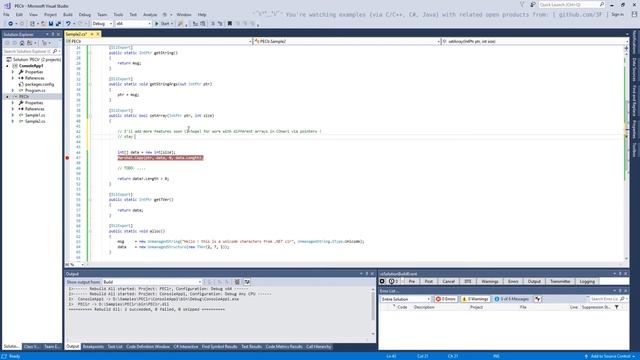Click the bookmark icon in toolbar
The image size is (640, 360).
(x=230, y=24)
